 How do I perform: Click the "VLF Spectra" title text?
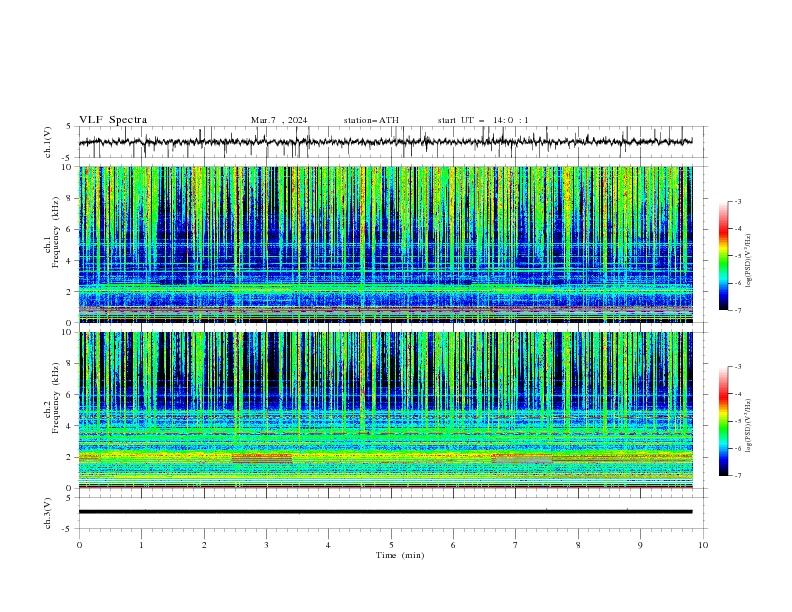[x=113, y=120]
